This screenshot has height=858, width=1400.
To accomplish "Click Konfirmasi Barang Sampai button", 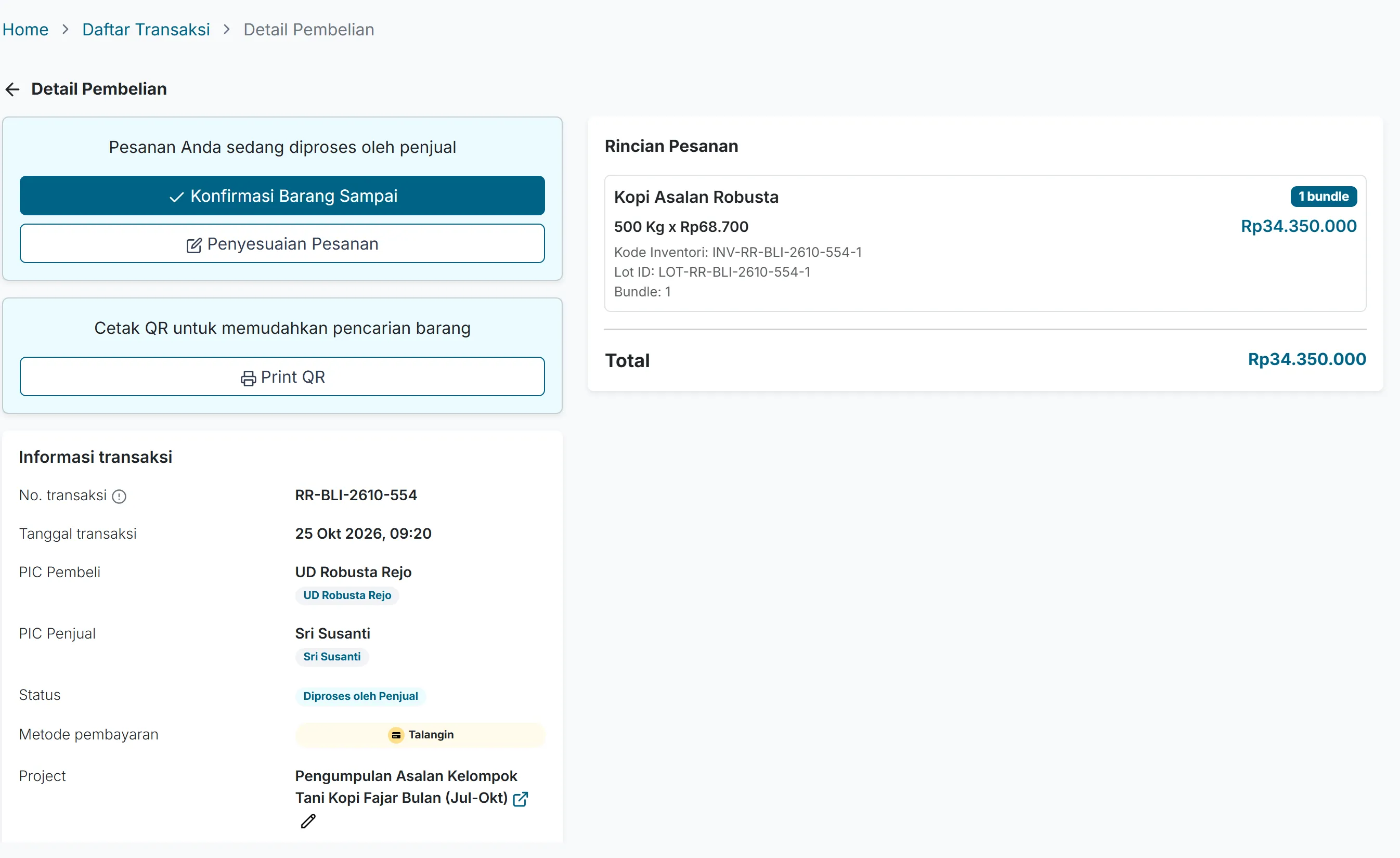I will [x=282, y=196].
